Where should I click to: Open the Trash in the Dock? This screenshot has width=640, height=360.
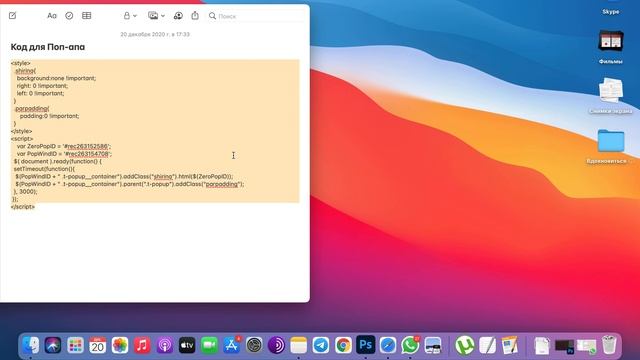tap(609, 345)
